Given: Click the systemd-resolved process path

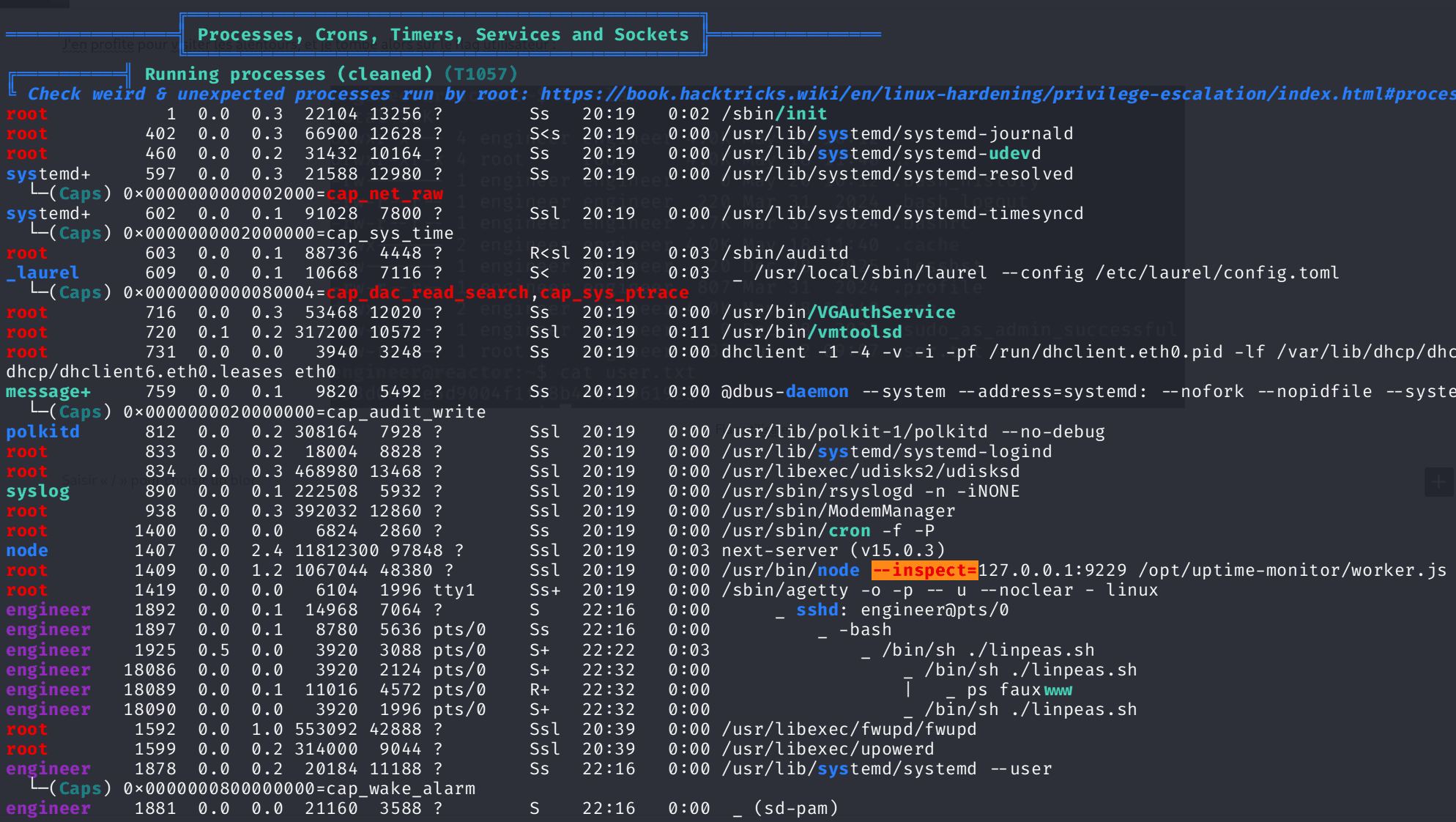Looking at the screenshot, I should pos(897,174).
